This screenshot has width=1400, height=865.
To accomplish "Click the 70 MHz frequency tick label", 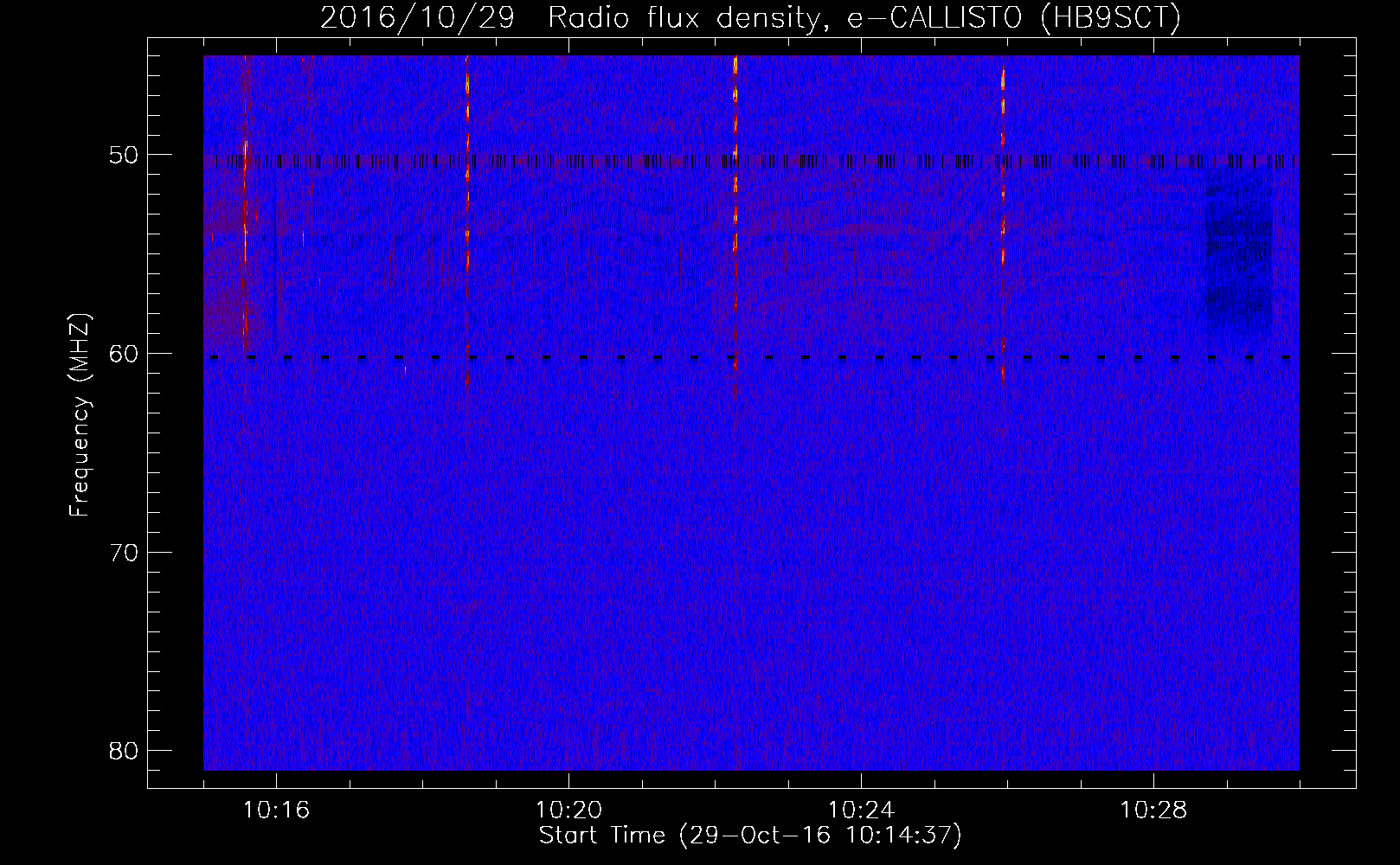I will click(124, 552).
